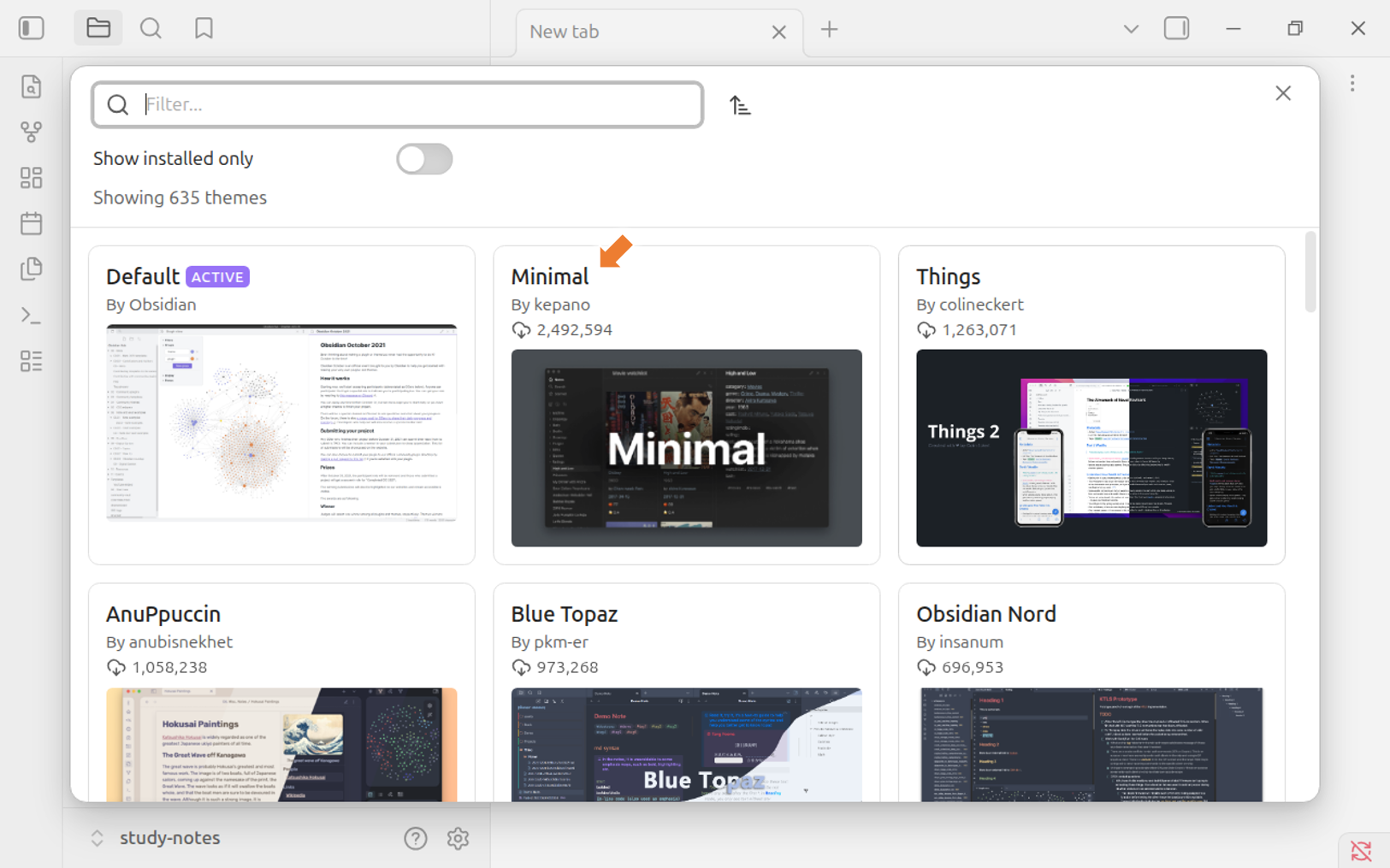1390x868 pixels.
Task: Click the 'Show installed only' label
Action: (x=174, y=158)
